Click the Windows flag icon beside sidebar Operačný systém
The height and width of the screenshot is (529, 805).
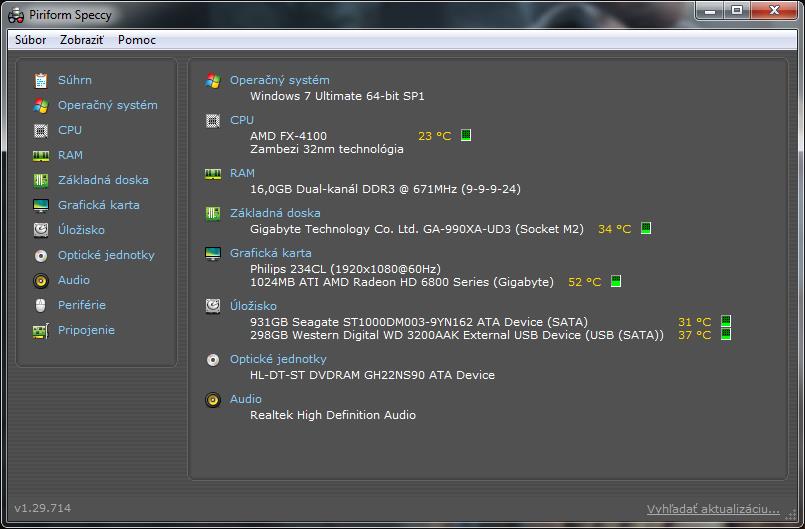pyautogui.click(x=41, y=106)
